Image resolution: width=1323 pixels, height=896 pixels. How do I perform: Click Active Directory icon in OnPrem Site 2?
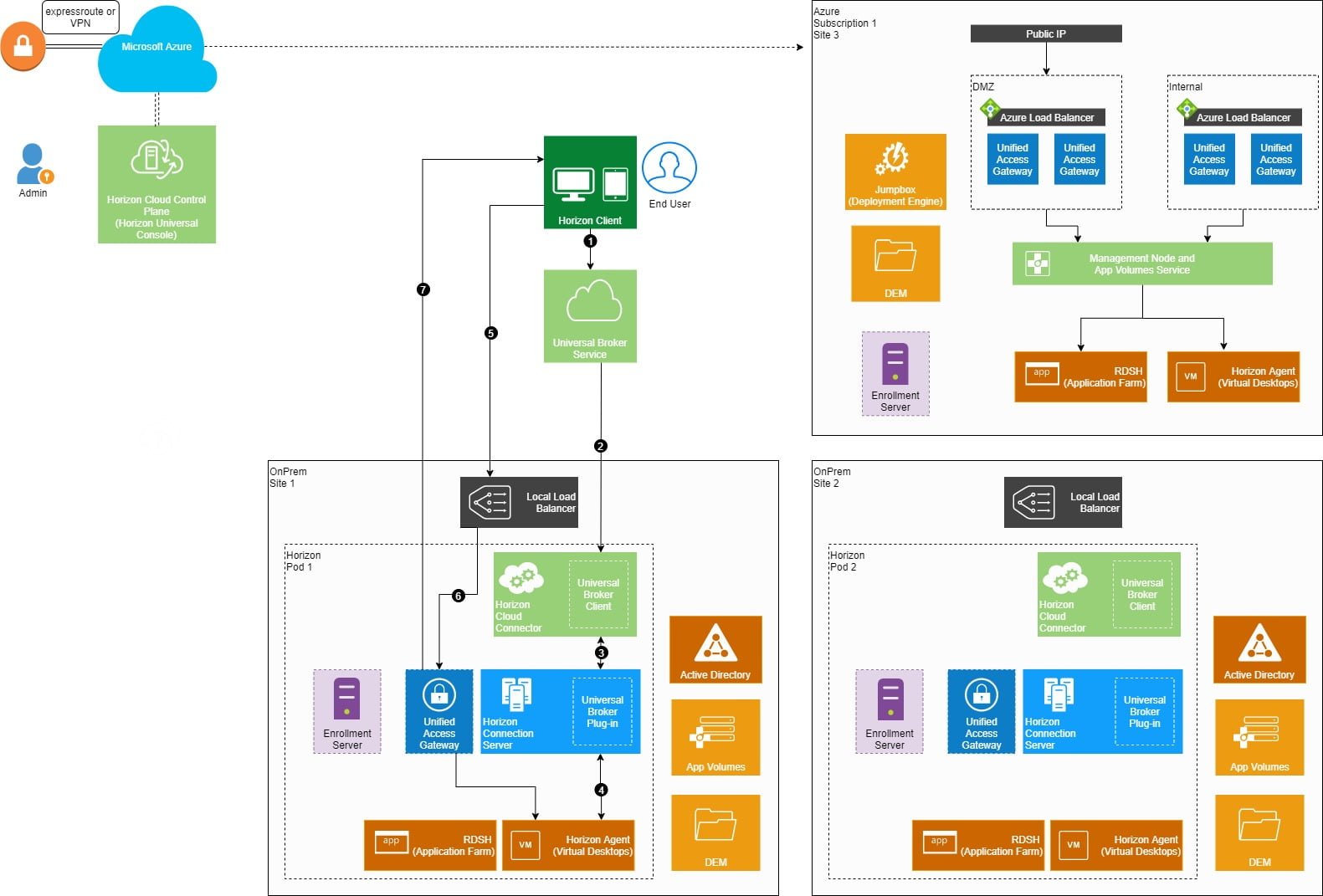(1259, 649)
